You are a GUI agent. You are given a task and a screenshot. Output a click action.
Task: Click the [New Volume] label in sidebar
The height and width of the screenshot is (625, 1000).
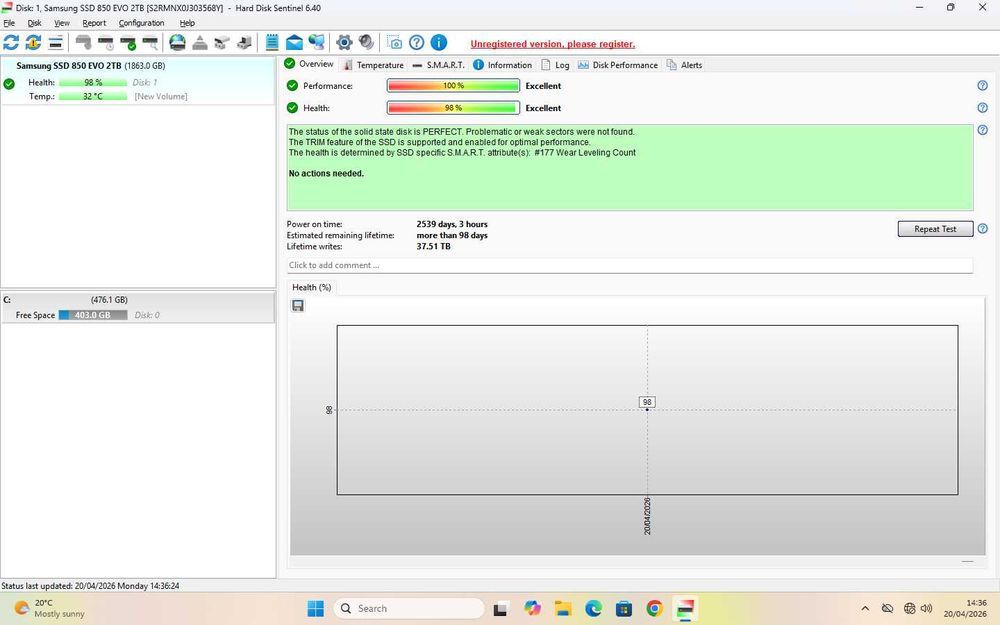(161, 96)
